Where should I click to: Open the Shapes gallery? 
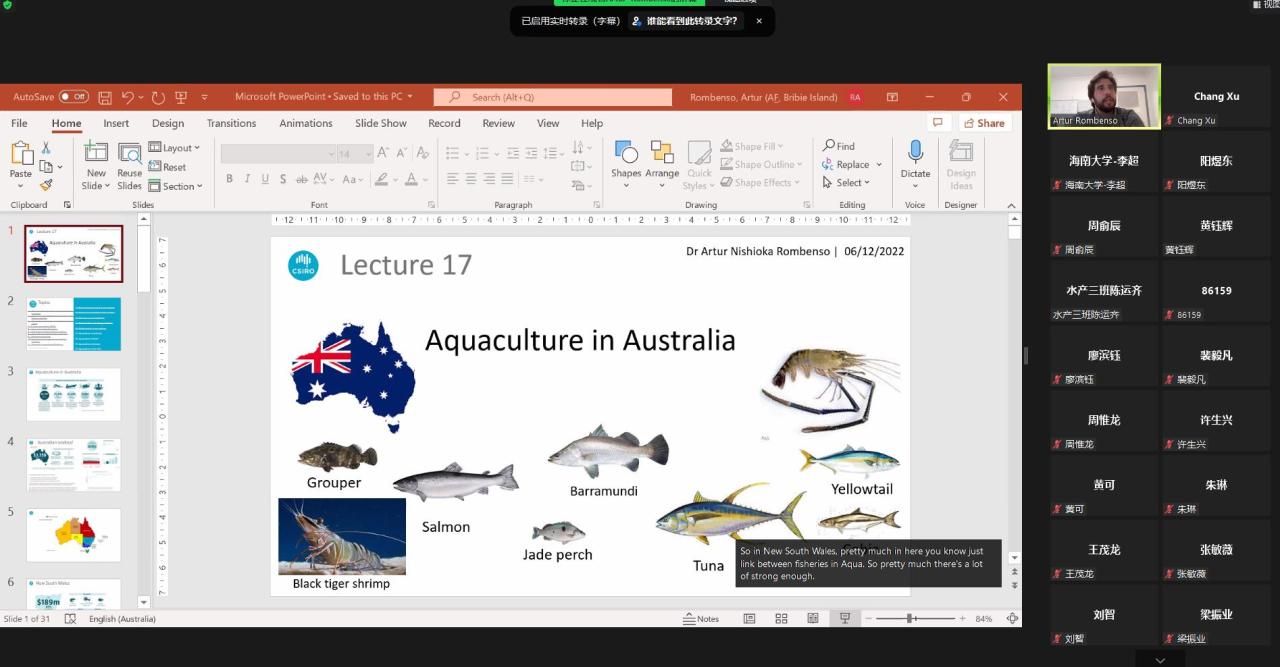point(626,158)
